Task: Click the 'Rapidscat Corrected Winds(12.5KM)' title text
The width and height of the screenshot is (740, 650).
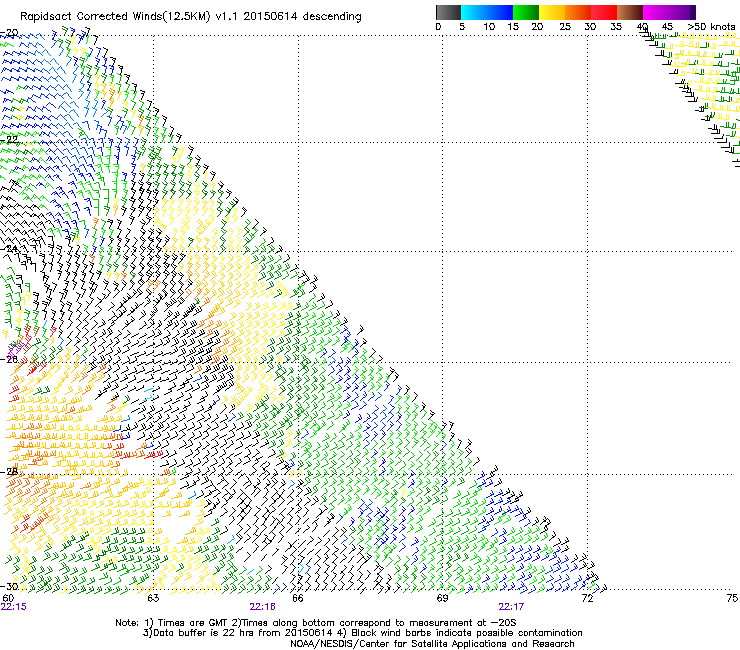Action: 115,17
